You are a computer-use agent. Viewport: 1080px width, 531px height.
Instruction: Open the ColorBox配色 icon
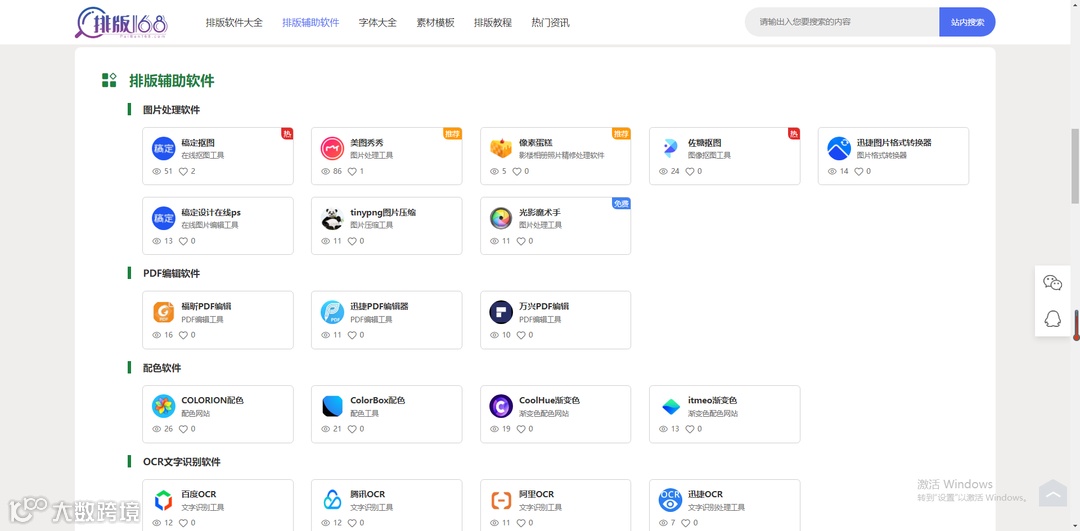coord(333,406)
